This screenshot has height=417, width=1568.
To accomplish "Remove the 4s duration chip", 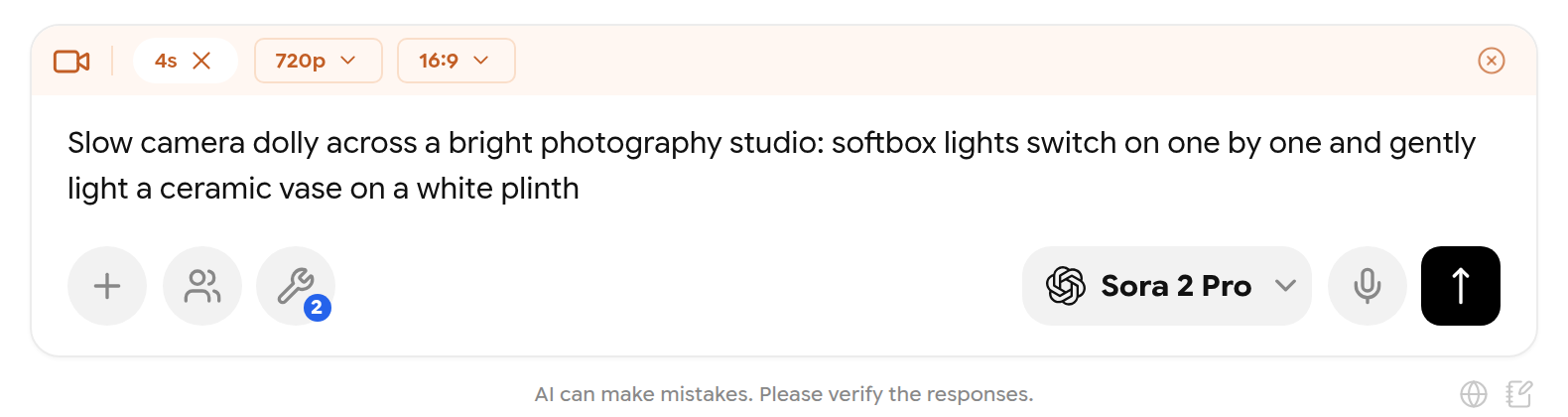I will (201, 61).
